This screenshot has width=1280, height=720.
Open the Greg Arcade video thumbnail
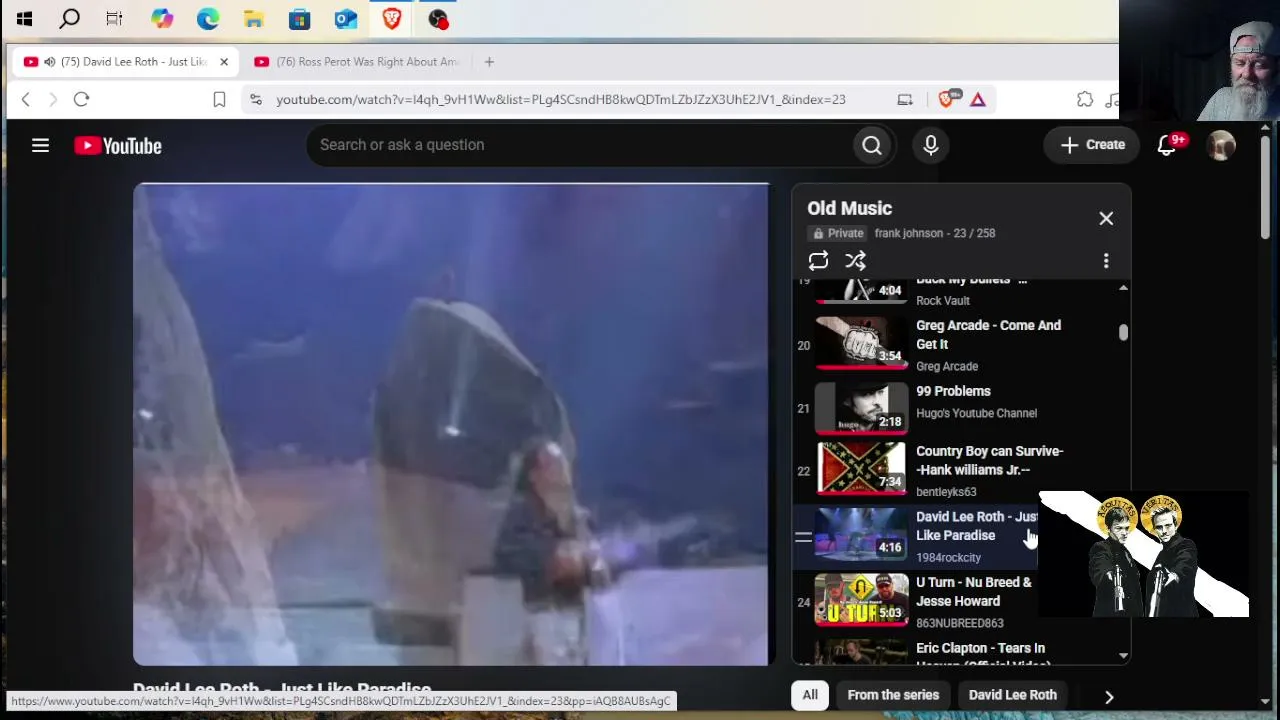(x=861, y=343)
